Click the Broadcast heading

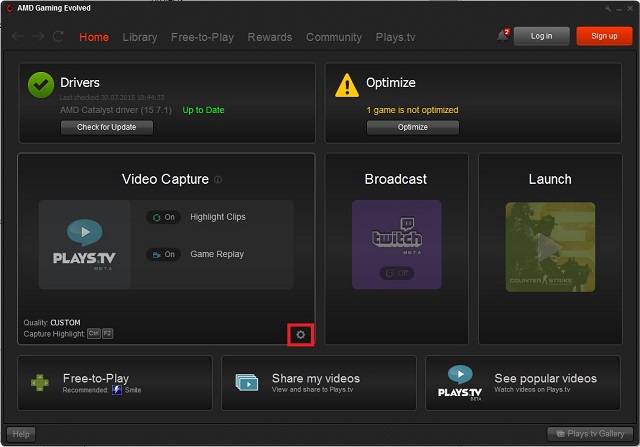(396, 179)
